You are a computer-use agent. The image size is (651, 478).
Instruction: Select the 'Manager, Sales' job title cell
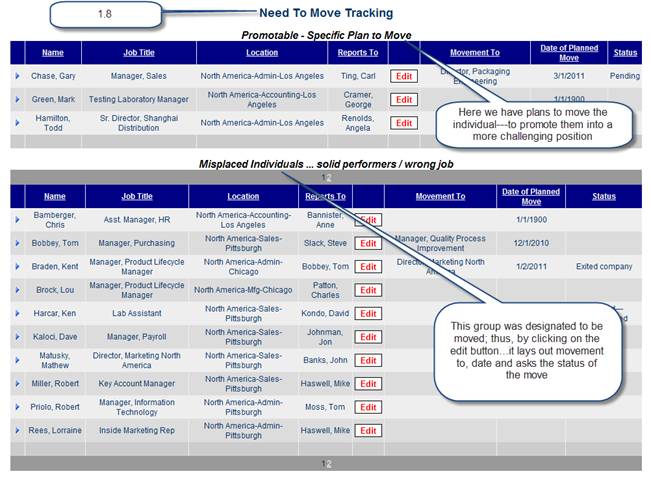139,76
